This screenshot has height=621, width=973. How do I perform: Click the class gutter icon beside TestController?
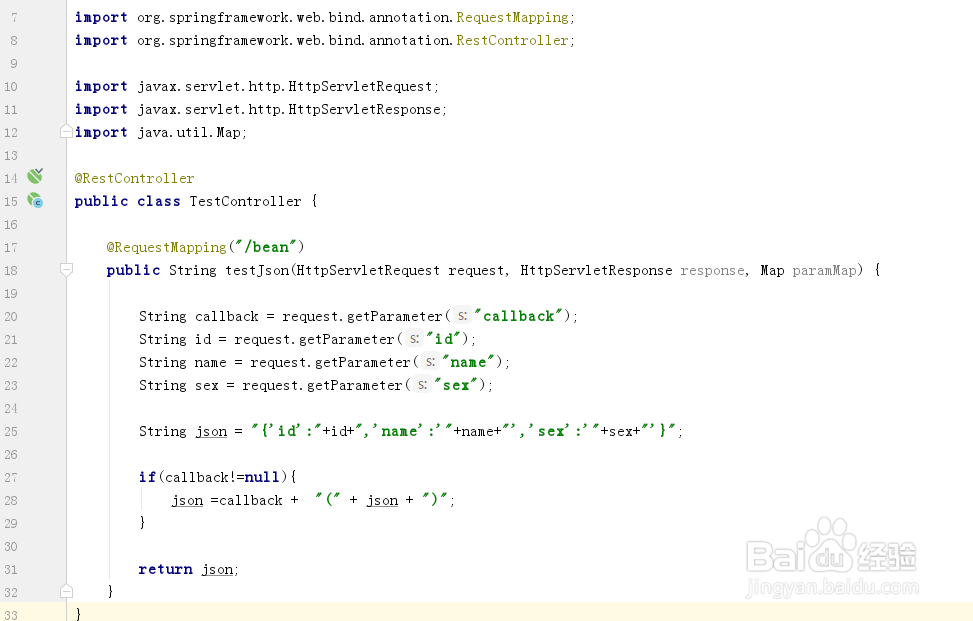pyautogui.click(x=35, y=200)
